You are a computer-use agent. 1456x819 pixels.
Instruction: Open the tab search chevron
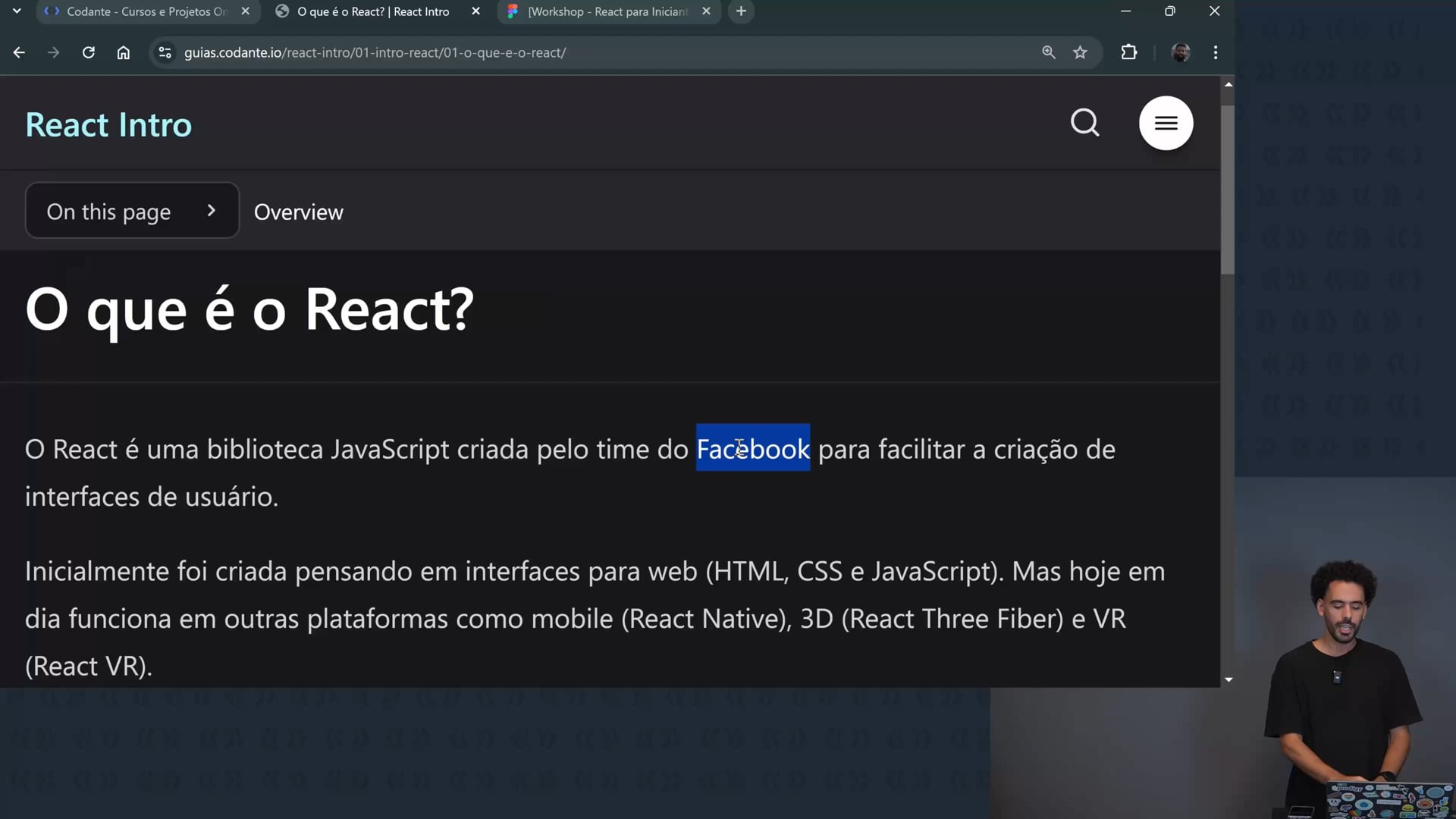(x=17, y=11)
